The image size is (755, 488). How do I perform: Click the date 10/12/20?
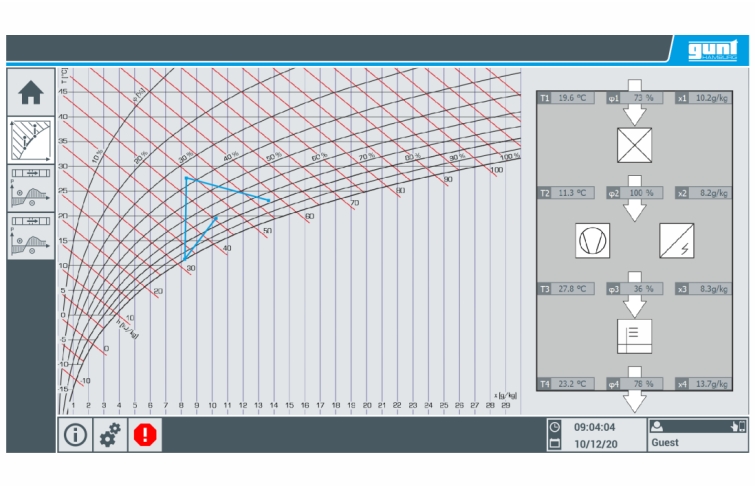[596, 444]
